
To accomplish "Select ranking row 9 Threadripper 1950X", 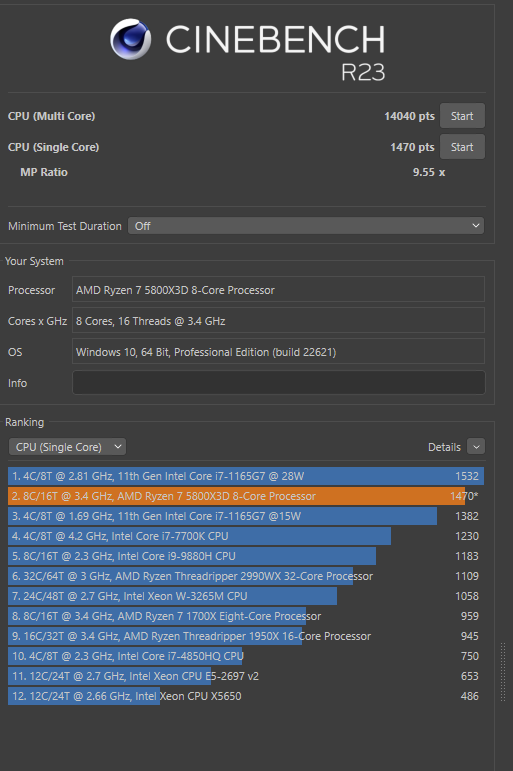I will coord(246,636).
